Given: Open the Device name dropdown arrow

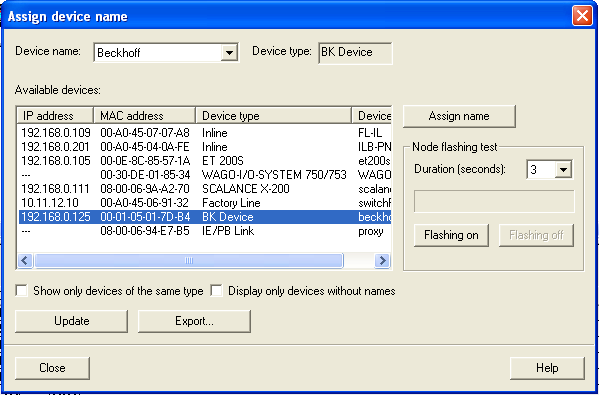Looking at the screenshot, I should tap(229, 53).
